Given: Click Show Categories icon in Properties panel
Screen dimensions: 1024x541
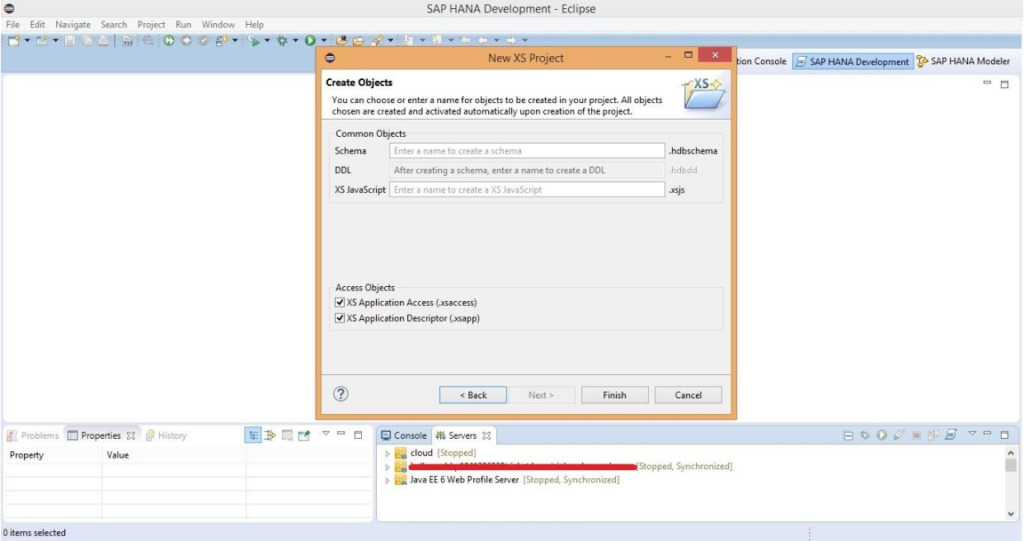Looking at the screenshot, I should [x=254, y=436].
